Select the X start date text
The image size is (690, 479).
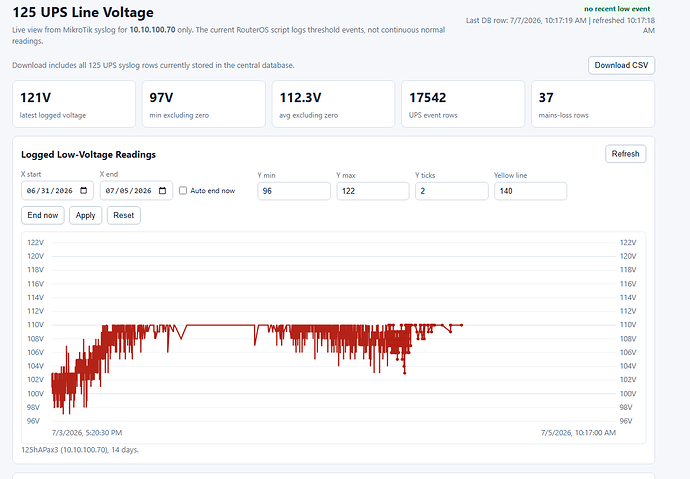tap(49, 191)
